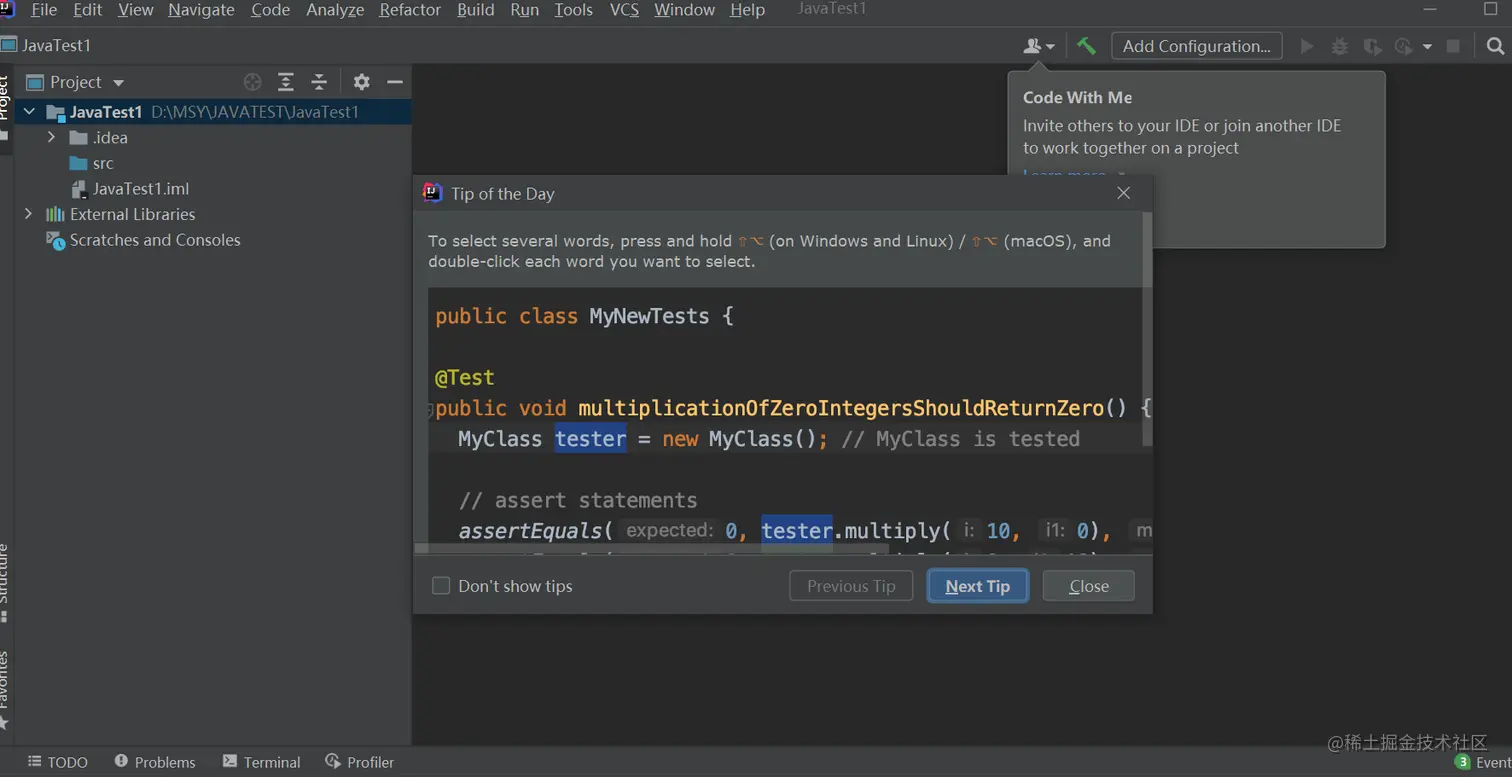This screenshot has height=777, width=1512.
Task: Click the Collapse All icon in Project panel
Action: pyautogui.click(x=319, y=82)
